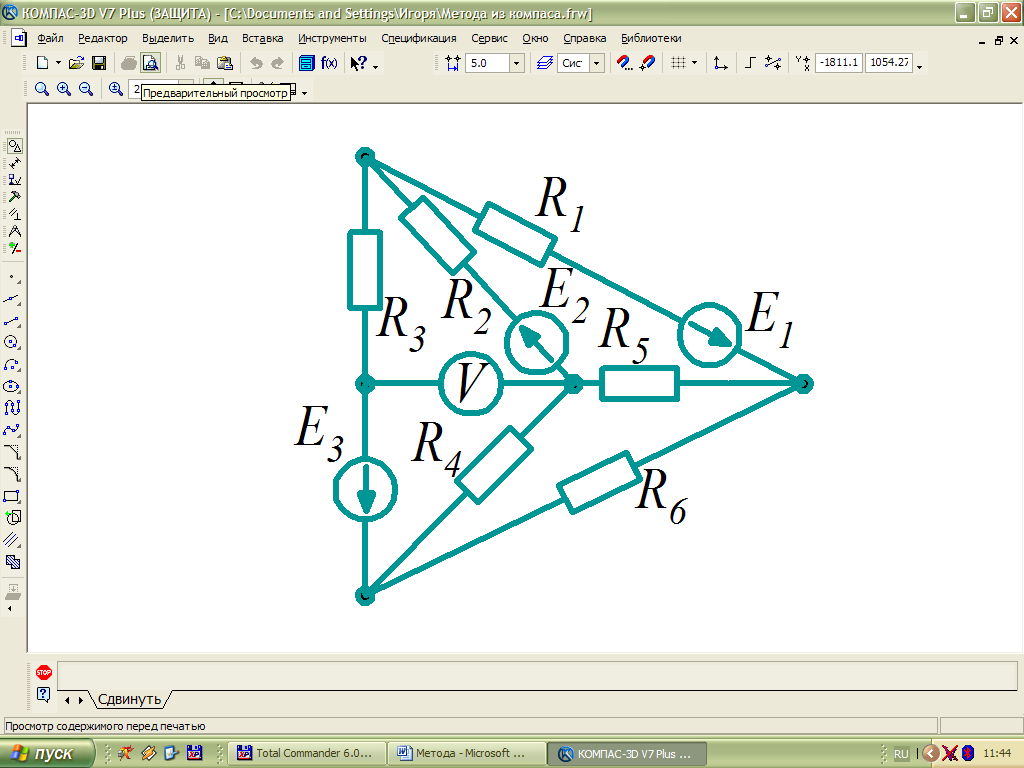Select the Arc tool in left toolbar

12,365
